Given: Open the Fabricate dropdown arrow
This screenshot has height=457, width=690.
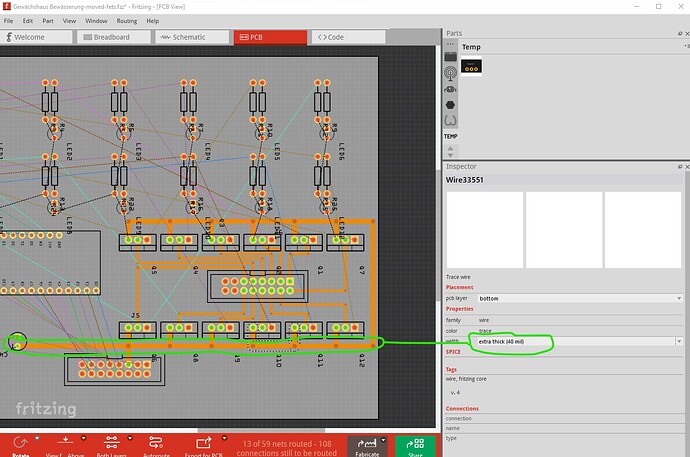Looking at the screenshot, I should point(383,440).
